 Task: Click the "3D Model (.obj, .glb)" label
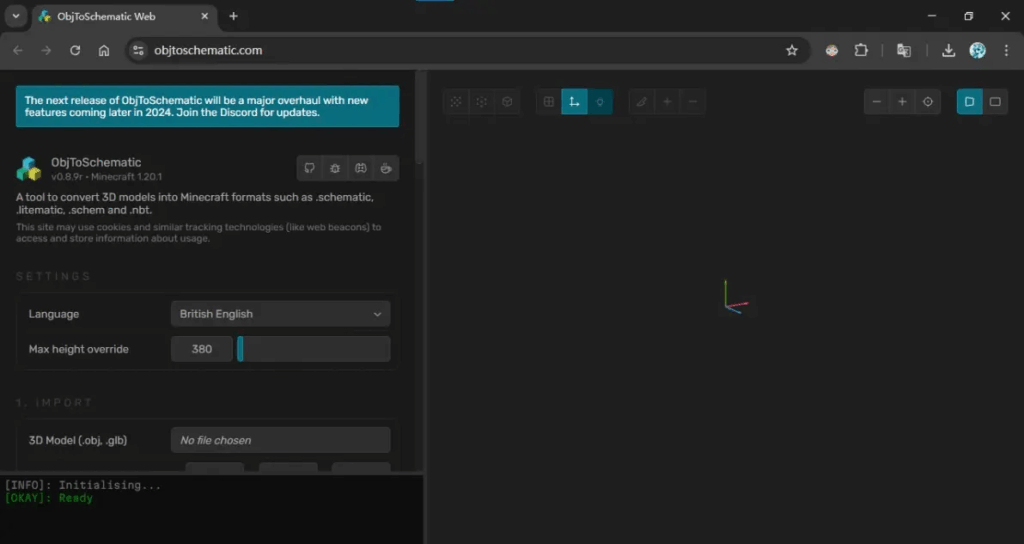tap(78, 440)
